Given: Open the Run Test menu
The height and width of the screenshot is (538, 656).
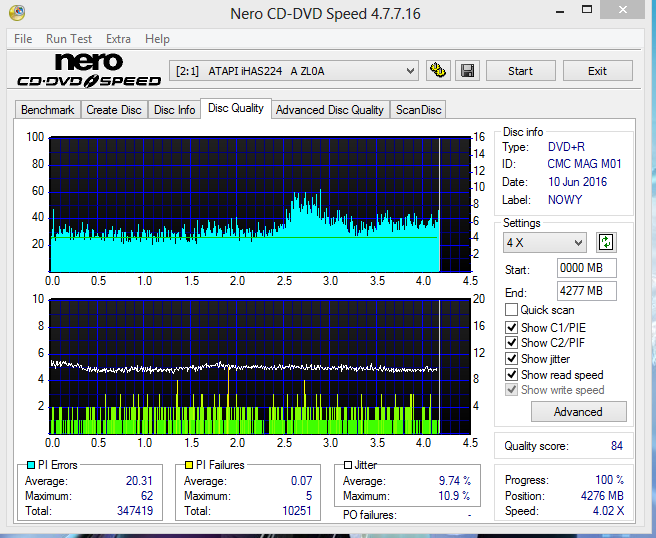Looking at the screenshot, I should [69, 39].
